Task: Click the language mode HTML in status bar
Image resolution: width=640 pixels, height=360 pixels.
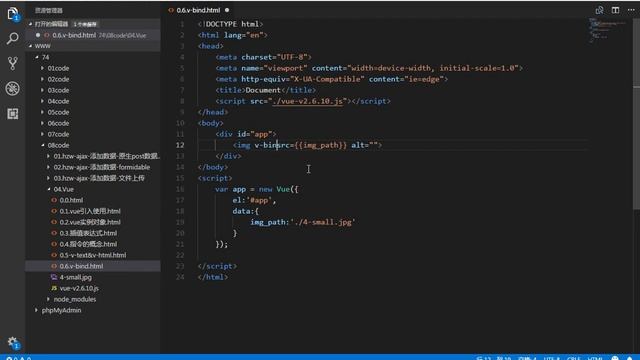Action: point(595,358)
